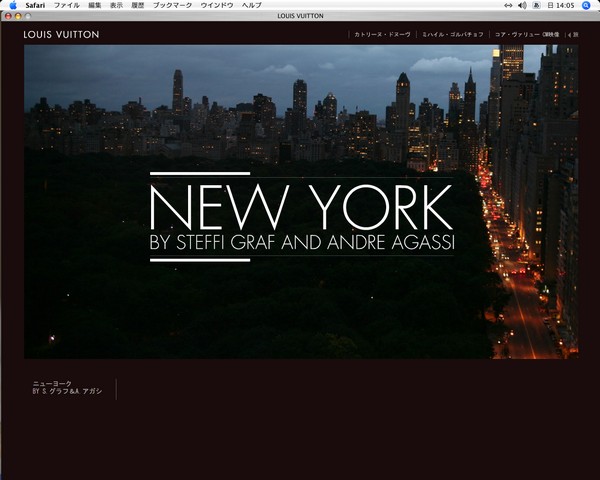Click the network sync arrows icon
600x480 pixels.
click(507, 5)
